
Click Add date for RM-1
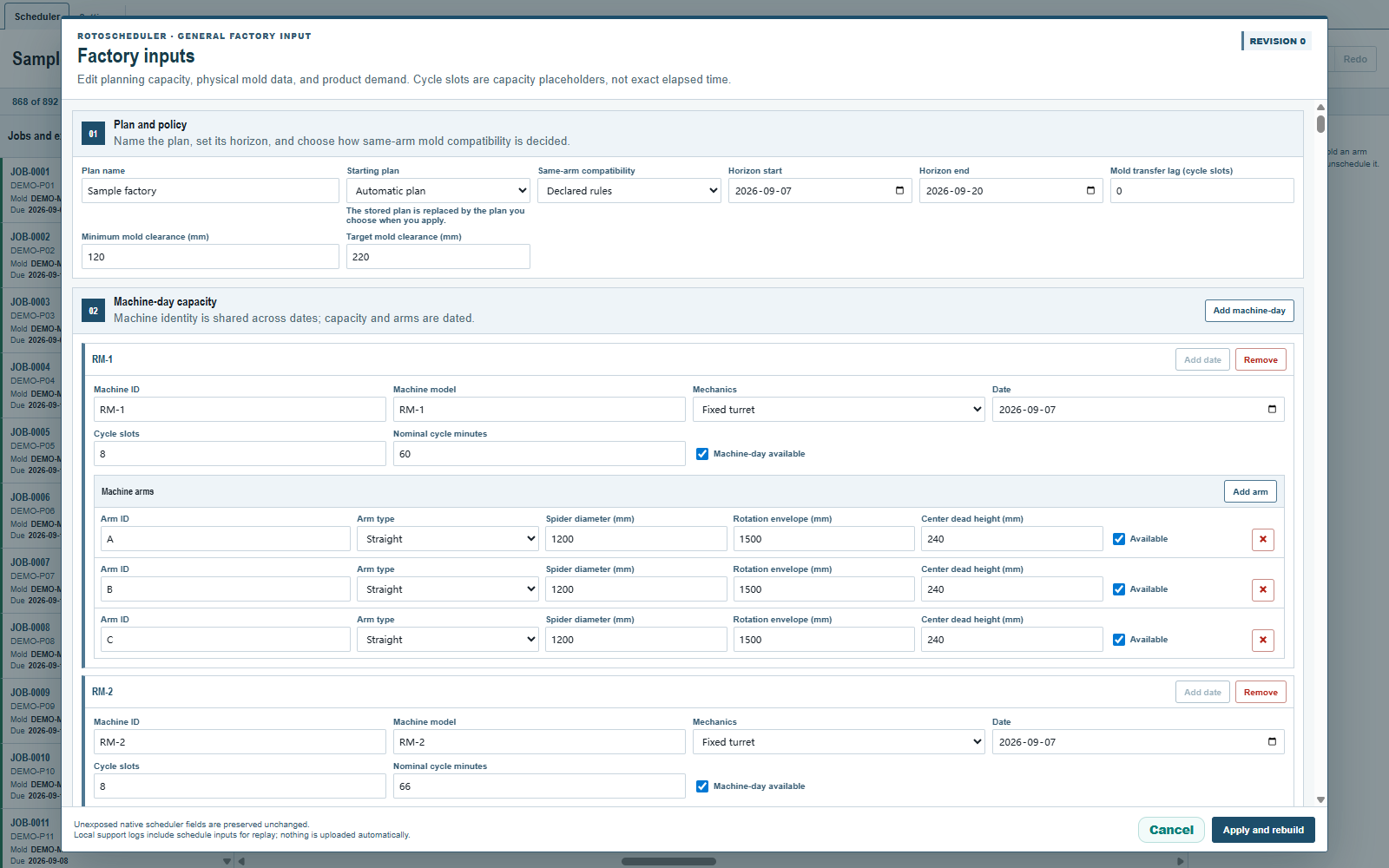point(1202,359)
